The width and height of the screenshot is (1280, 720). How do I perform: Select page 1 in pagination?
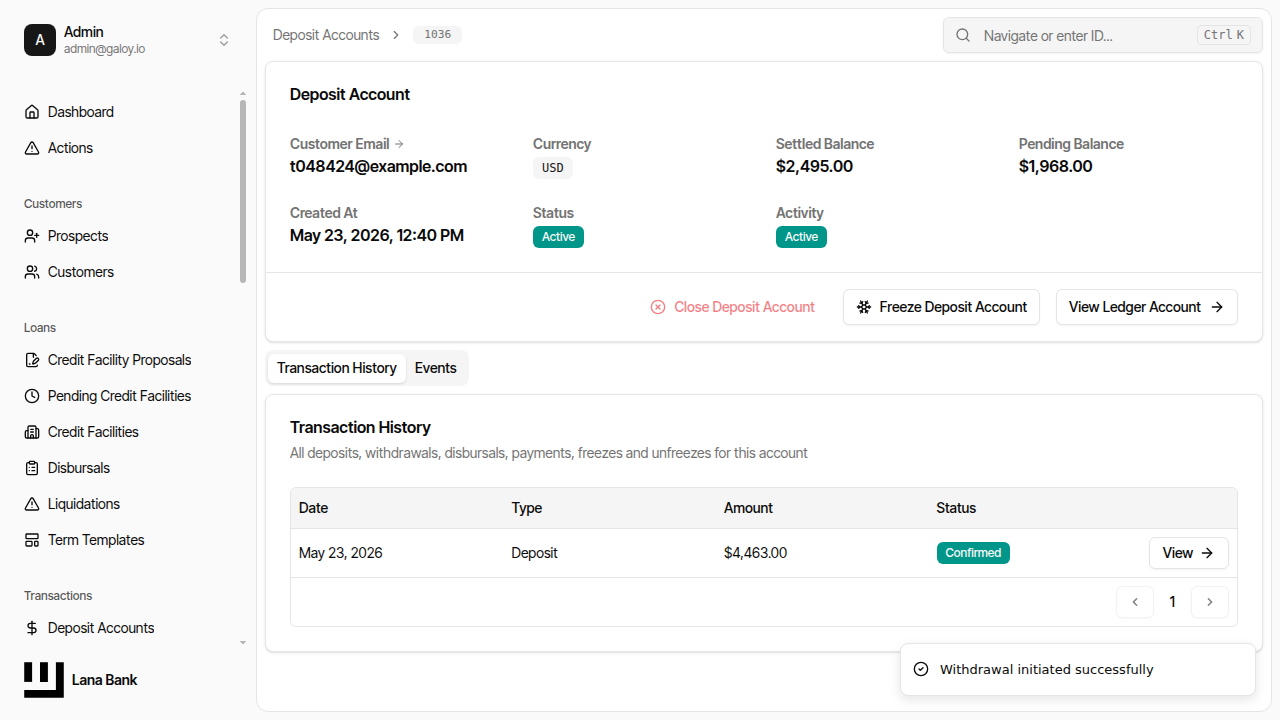(1172, 602)
